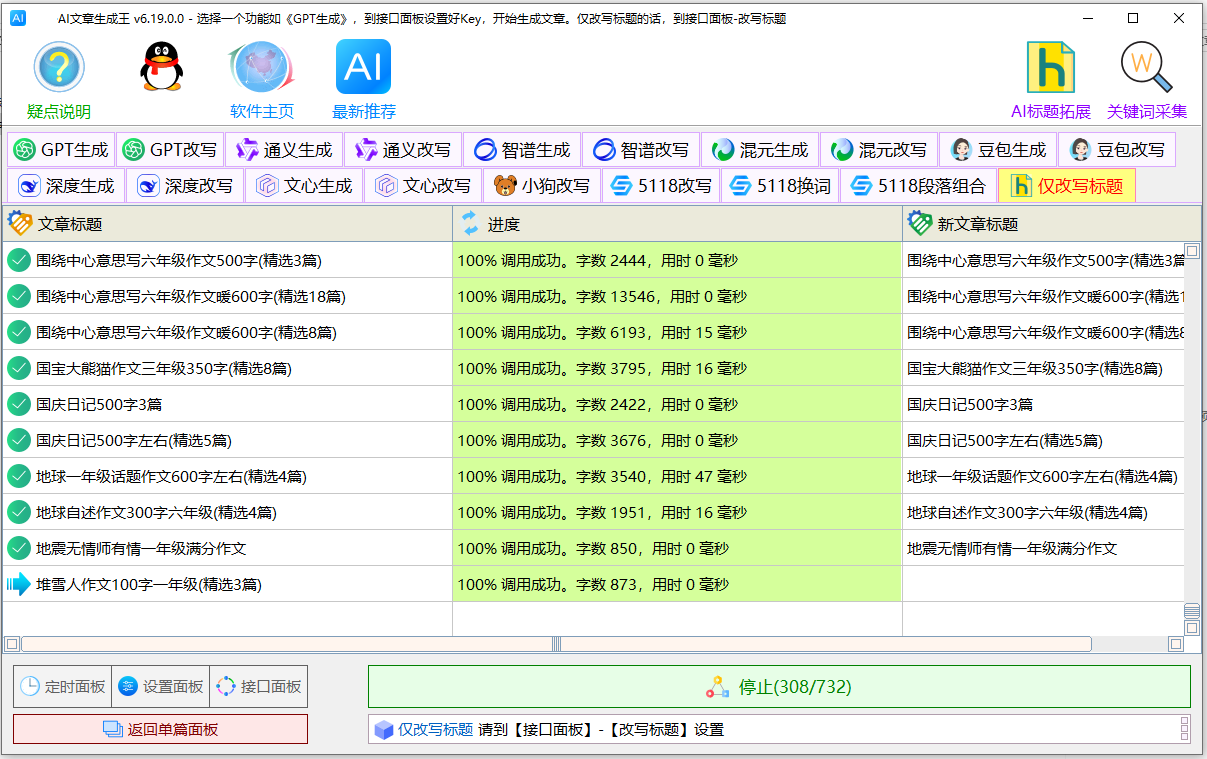Click 国宝大熊猫作文三年级350字(精选8篇) in the 新文章标题 column

click(x=1035, y=369)
